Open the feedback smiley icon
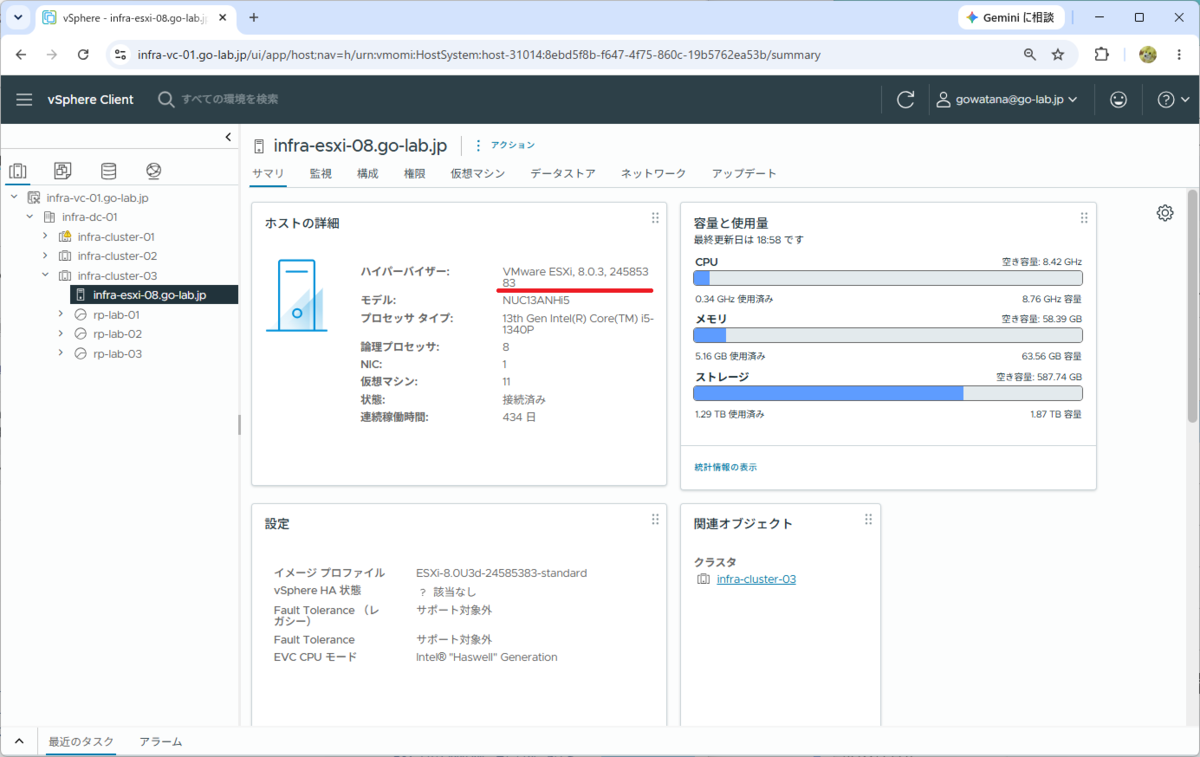Screen dimensions: 1200x757 click(x=1119, y=99)
